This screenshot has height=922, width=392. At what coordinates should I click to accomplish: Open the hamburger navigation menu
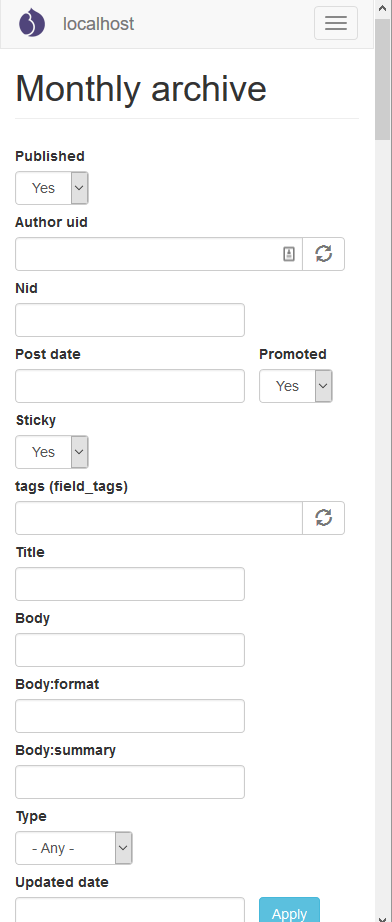point(336,23)
